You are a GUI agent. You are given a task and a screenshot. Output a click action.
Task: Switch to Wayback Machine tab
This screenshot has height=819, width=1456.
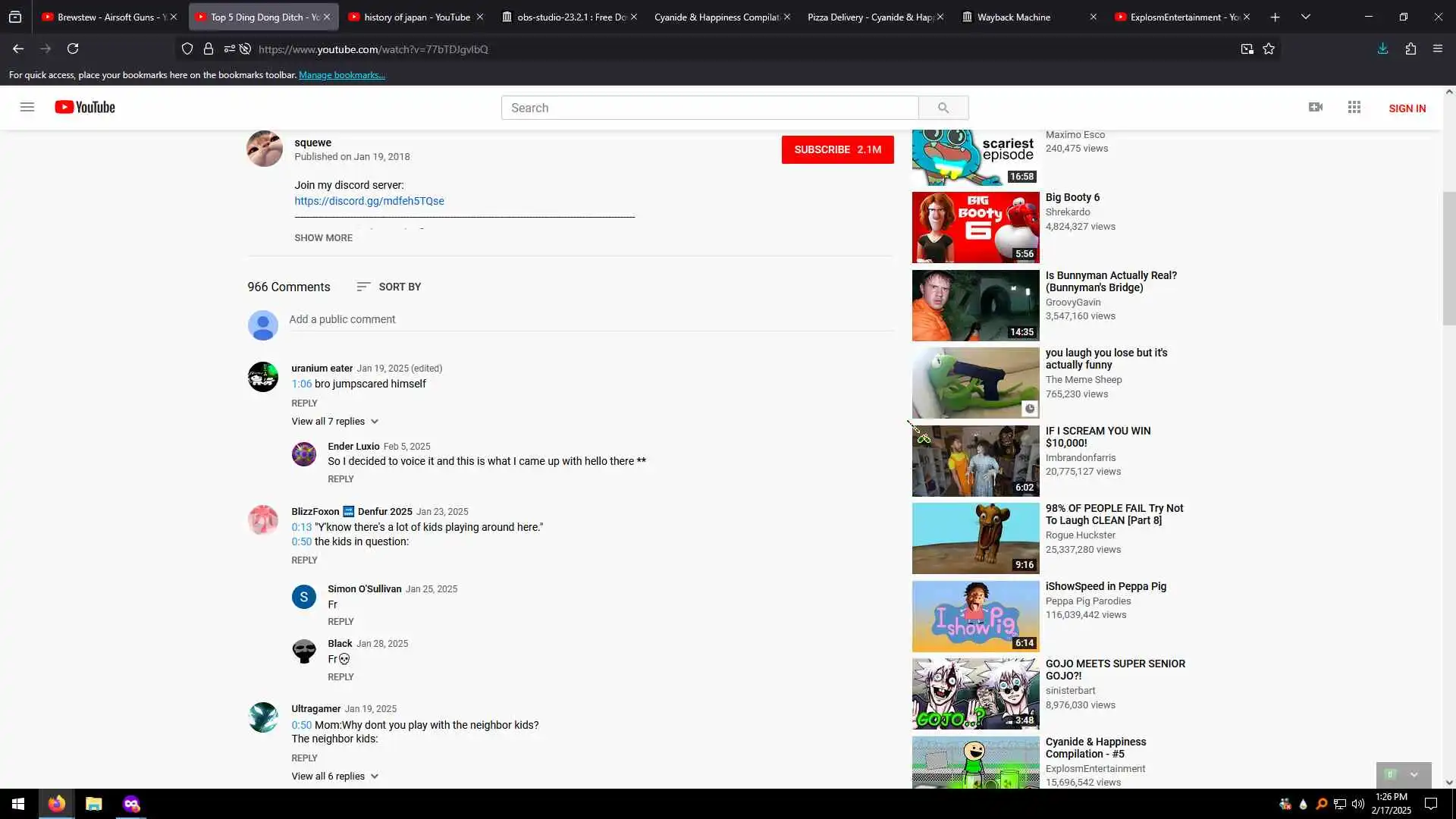(x=1013, y=17)
